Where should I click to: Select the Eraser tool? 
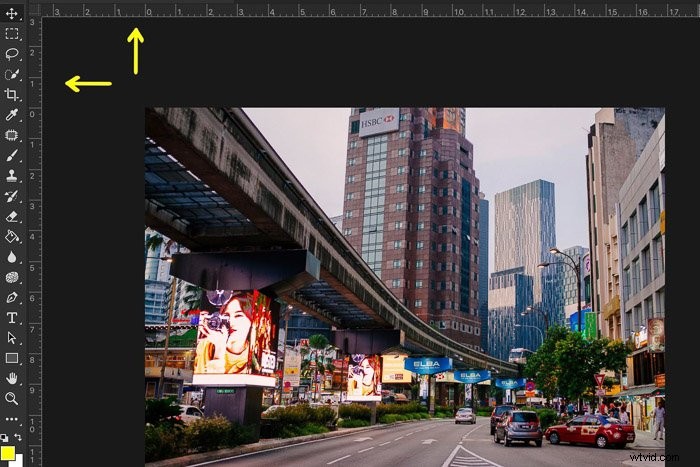[12, 217]
